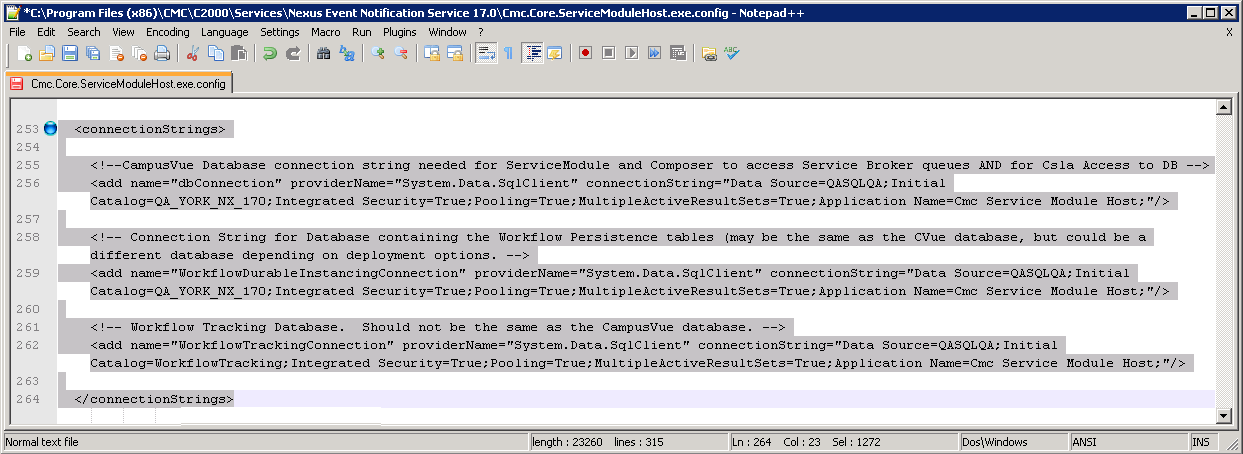1243x454 pixels.
Task: Close document with menu bar X
Action: tap(1229, 32)
